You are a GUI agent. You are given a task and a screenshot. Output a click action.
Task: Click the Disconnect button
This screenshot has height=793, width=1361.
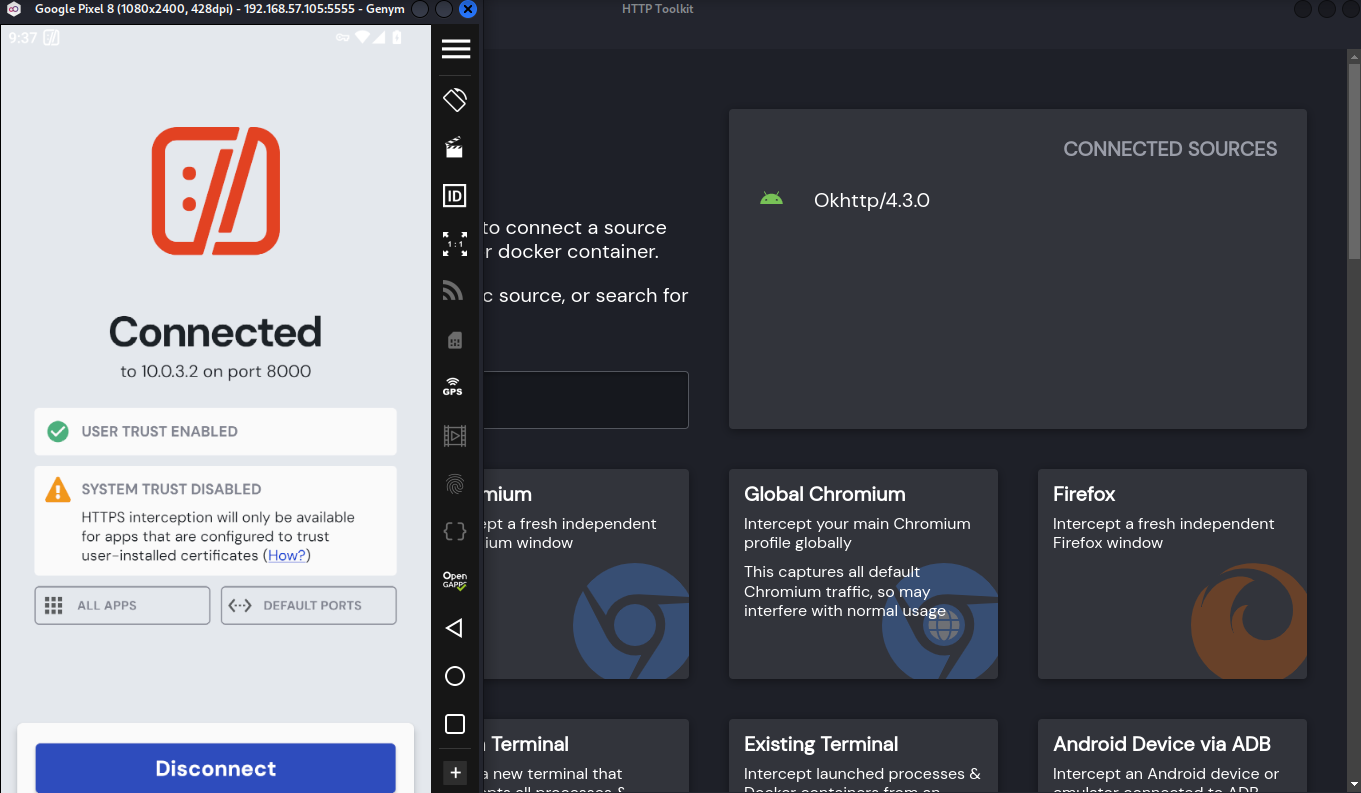click(x=215, y=768)
